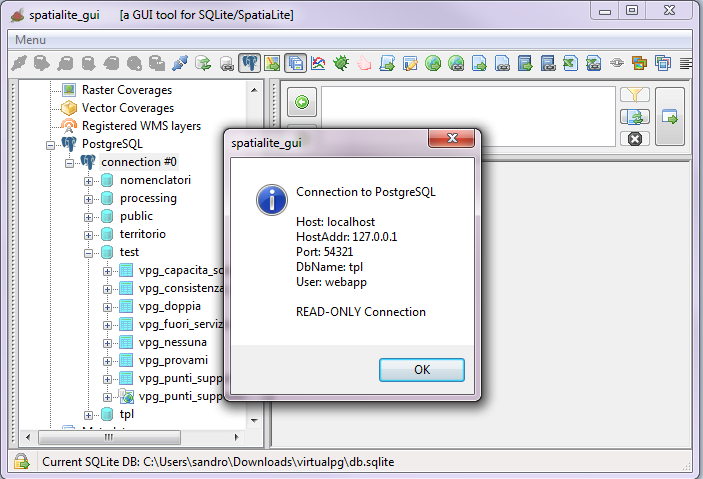Viewport: 703px width, 479px height.
Task: Click the orange framed pictures toolbar icon
Action: tap(640, 63)
